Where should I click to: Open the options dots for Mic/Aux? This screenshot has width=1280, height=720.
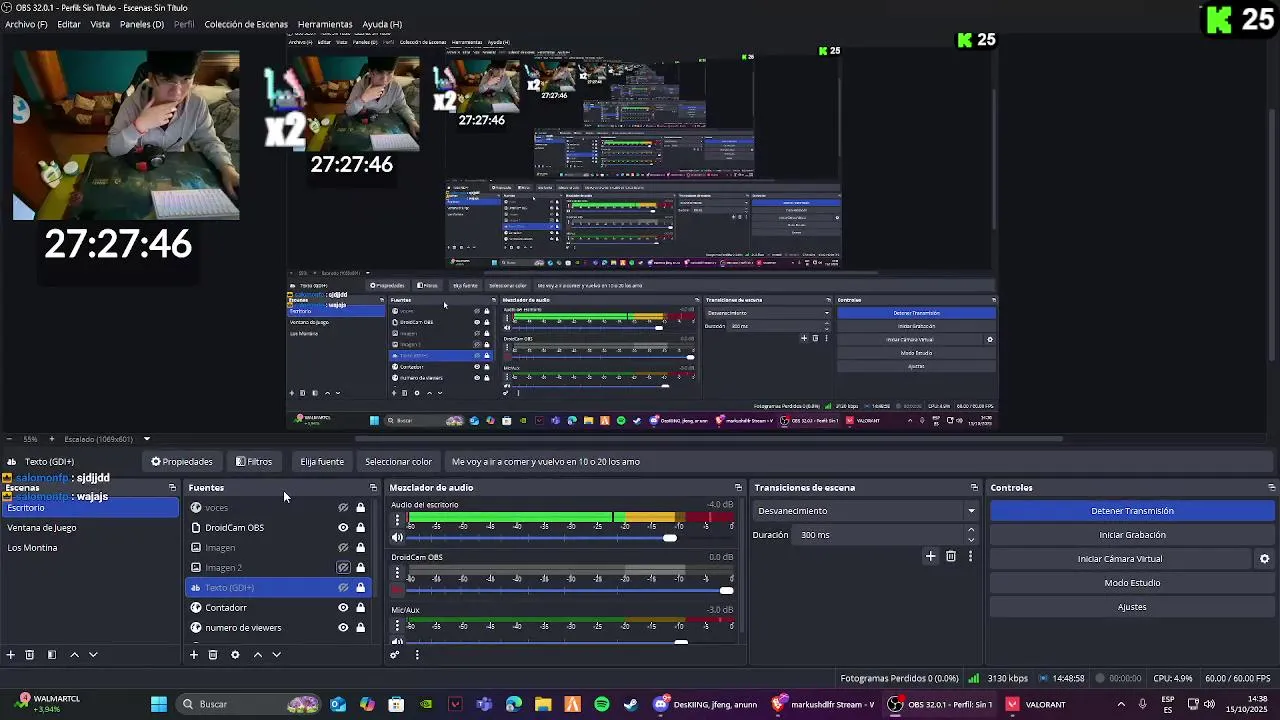pos(397,625)
